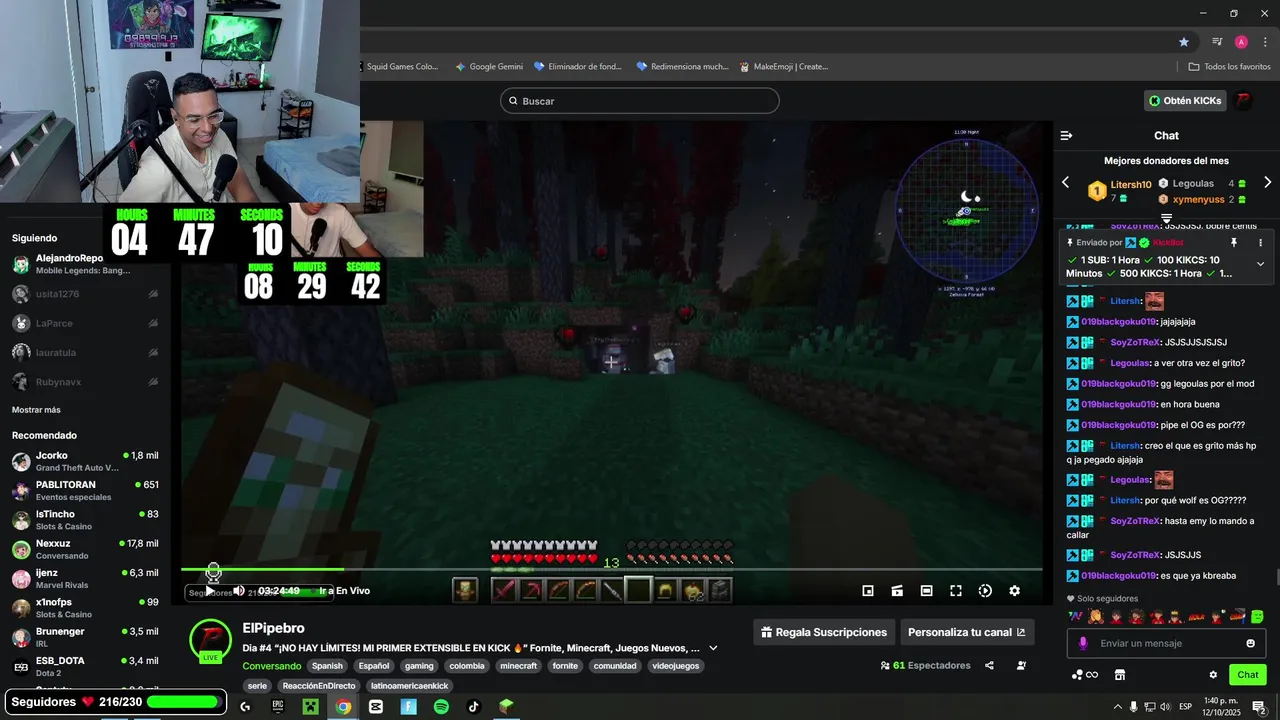The image size is (1280, 720).
Task: Select the ReacciónEnDirecto tag
Action: 319,686
